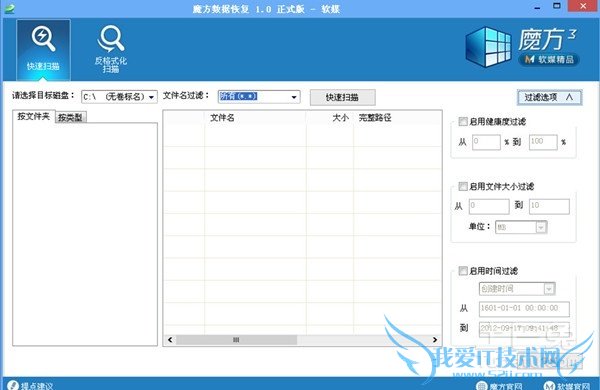
Task: Click the file list scroll right arrow
Action: coord(435,339)
